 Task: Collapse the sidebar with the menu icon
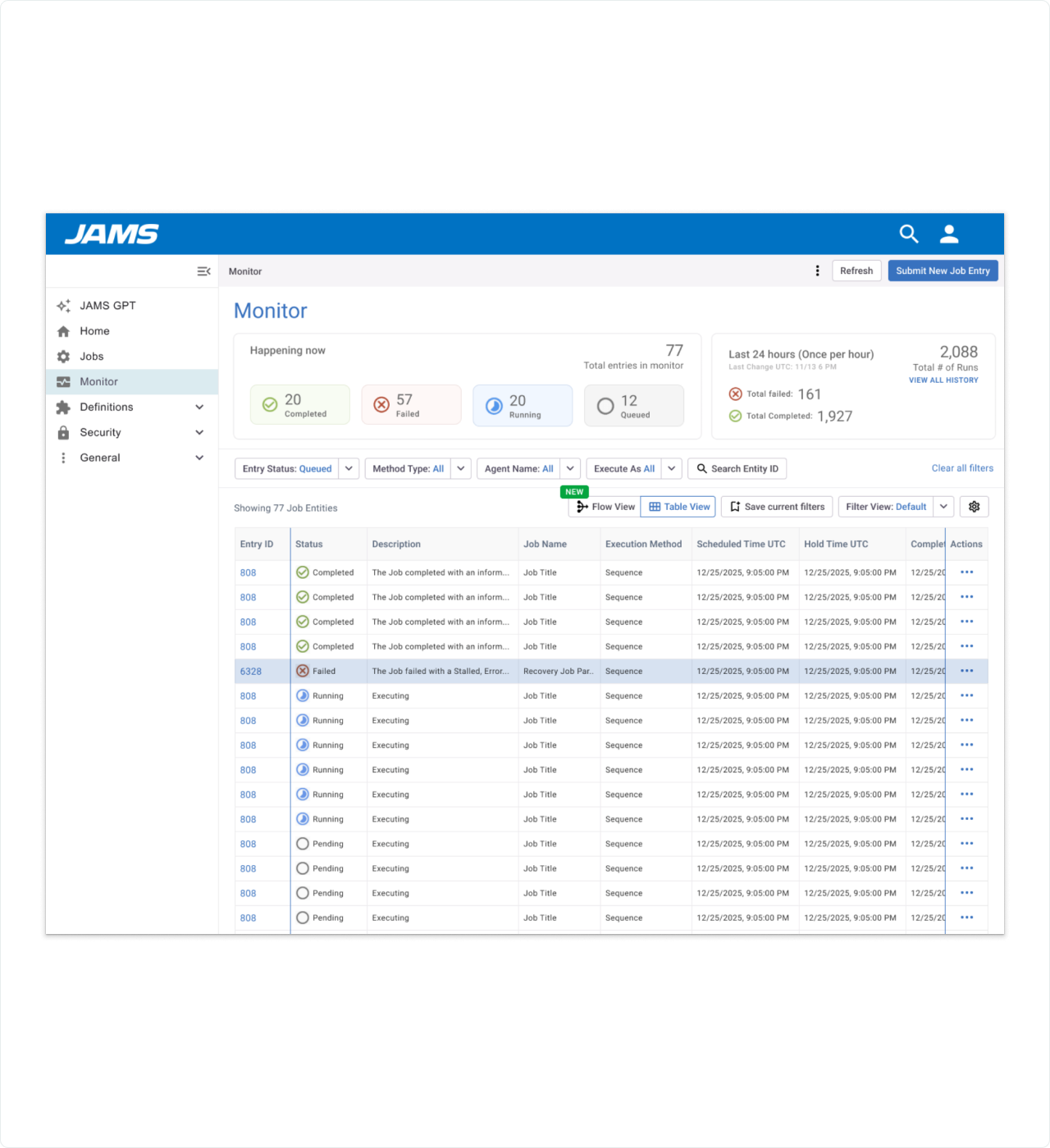[x=203, y=271]
